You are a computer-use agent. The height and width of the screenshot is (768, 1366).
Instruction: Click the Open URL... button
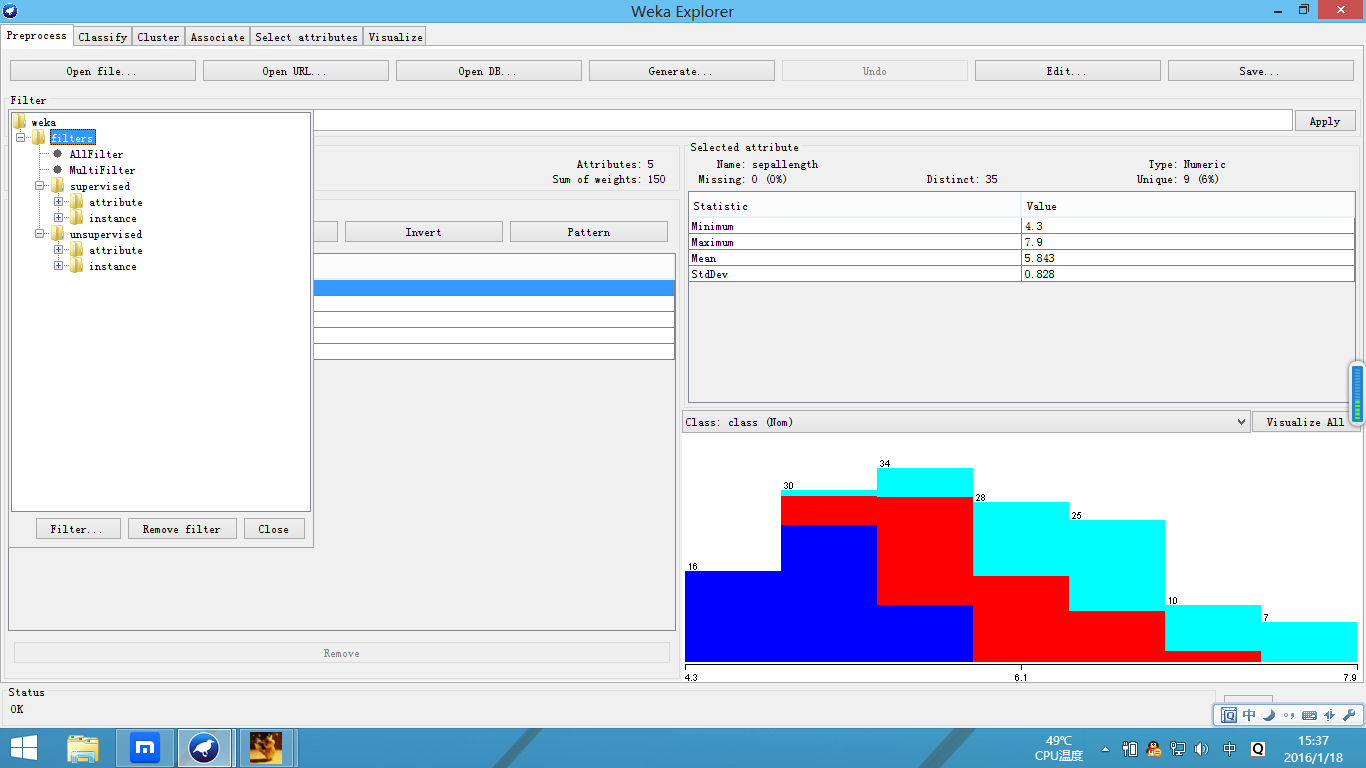pyautogui.click(x=296, y=71)
